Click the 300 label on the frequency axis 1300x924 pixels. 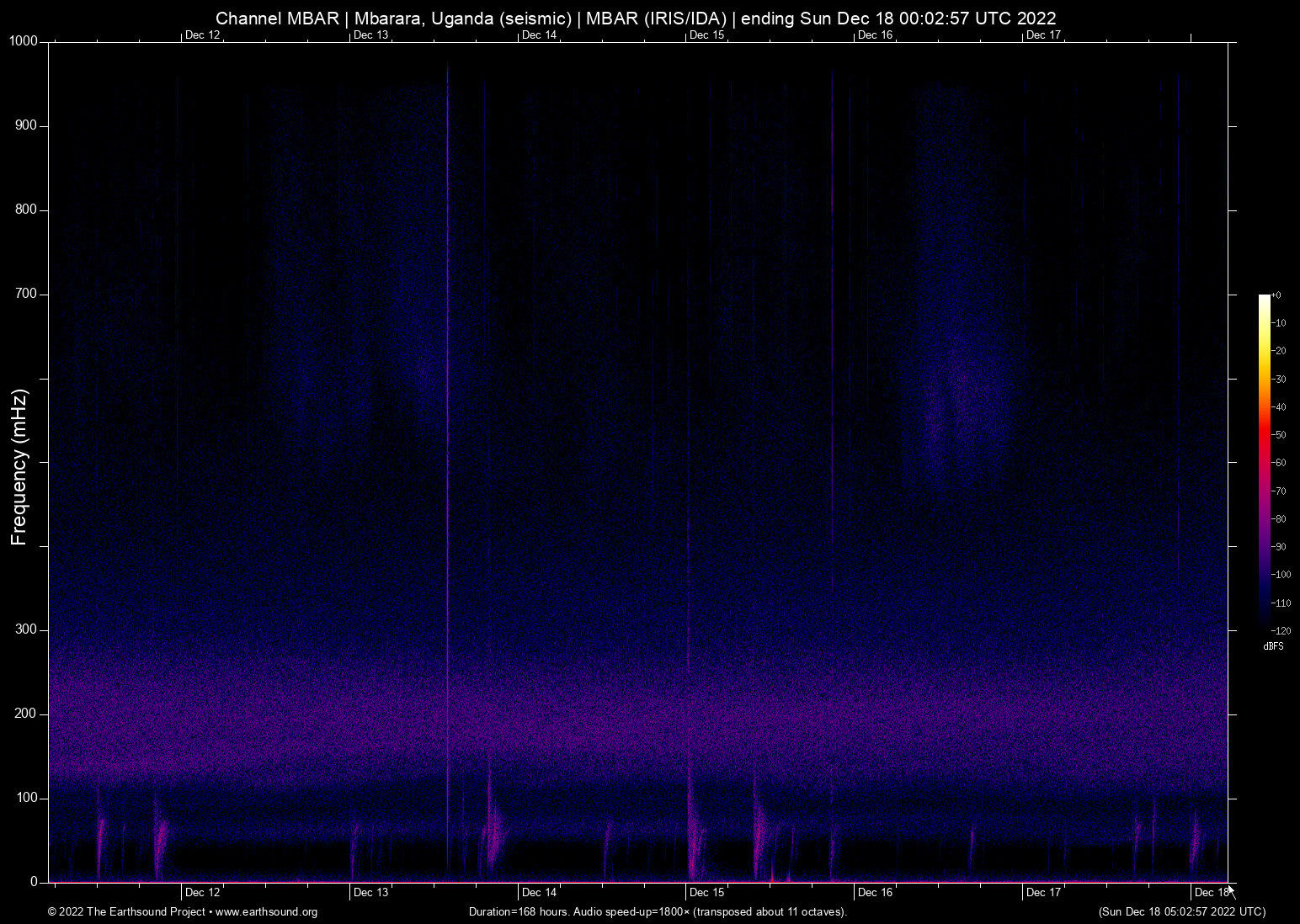26,629
